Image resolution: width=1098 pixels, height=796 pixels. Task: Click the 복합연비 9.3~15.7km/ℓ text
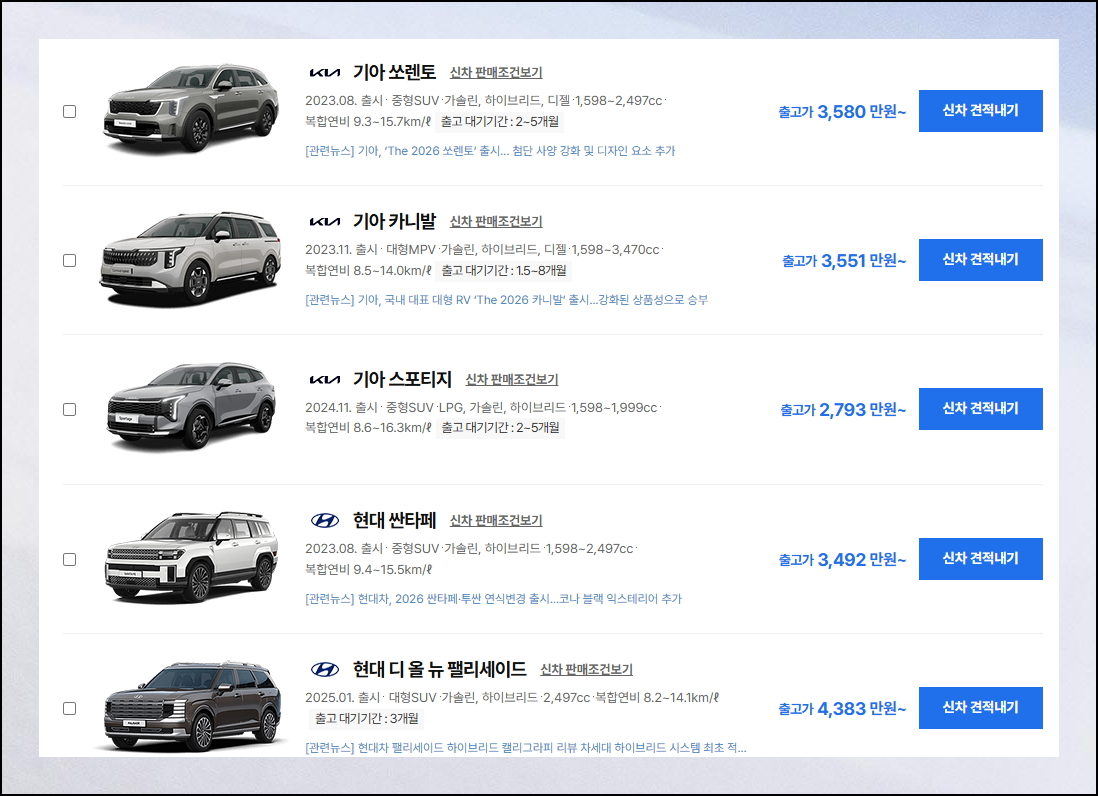pos(368,122)
